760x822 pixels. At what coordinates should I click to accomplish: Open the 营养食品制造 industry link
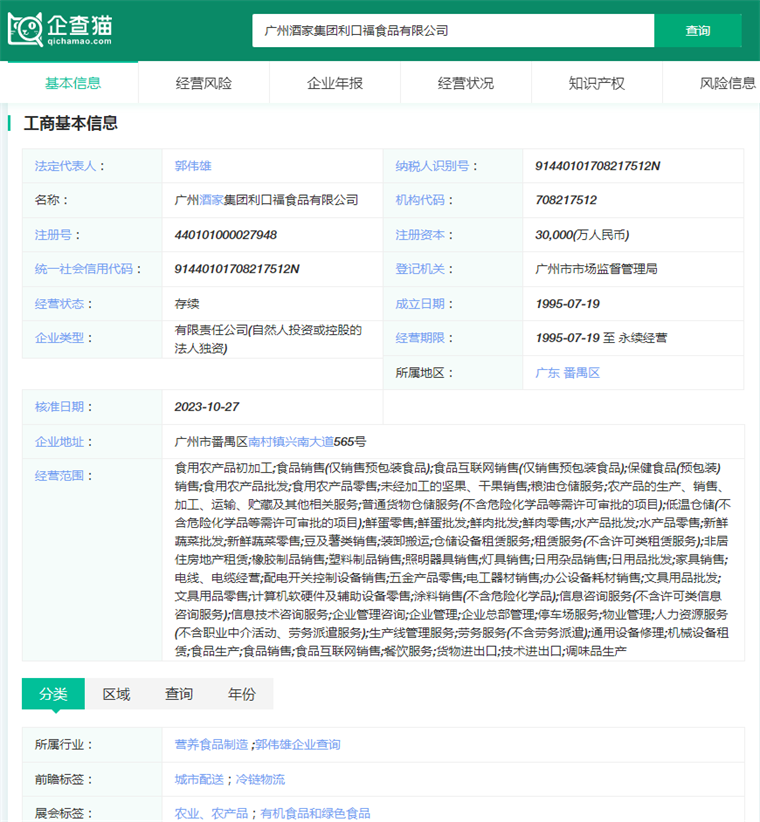(211, 744)
